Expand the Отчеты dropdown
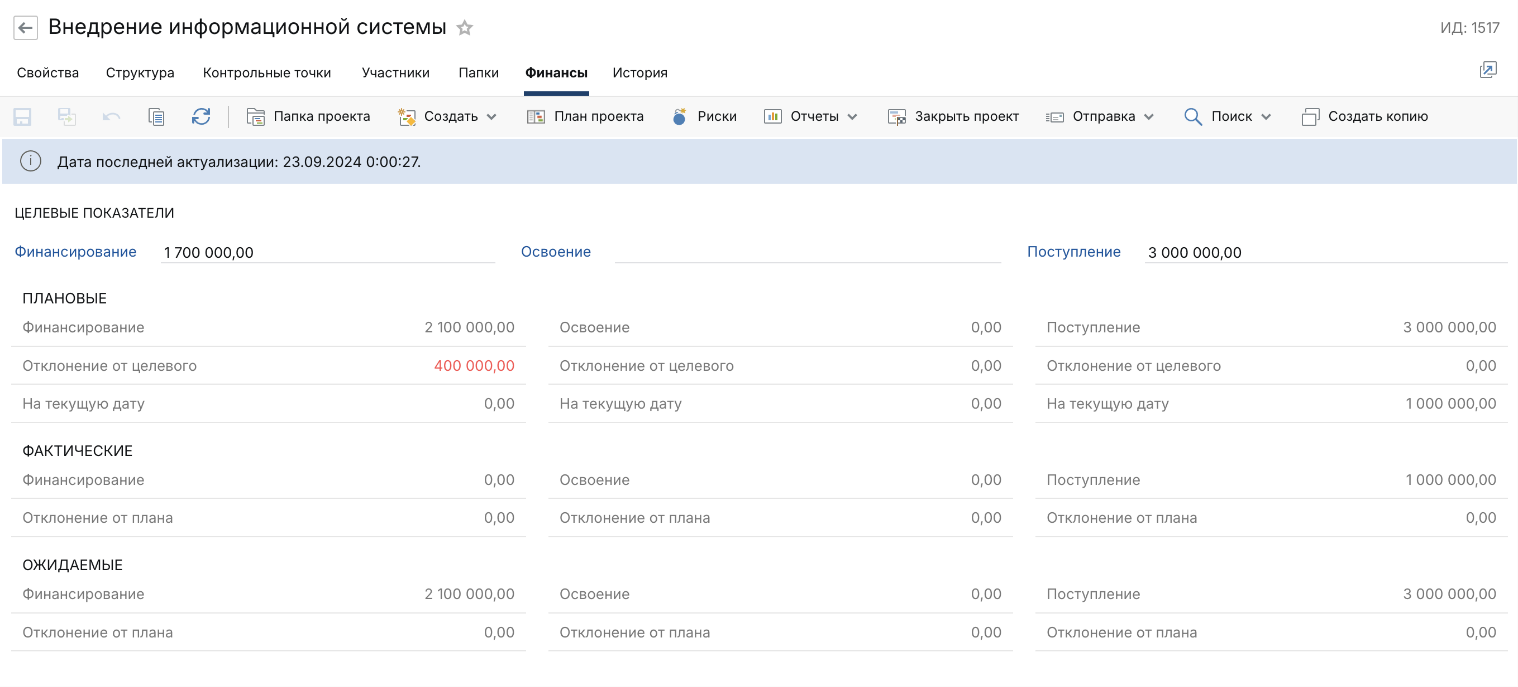The height and width of the screenshot is (687, 1518). click(811, 117)
